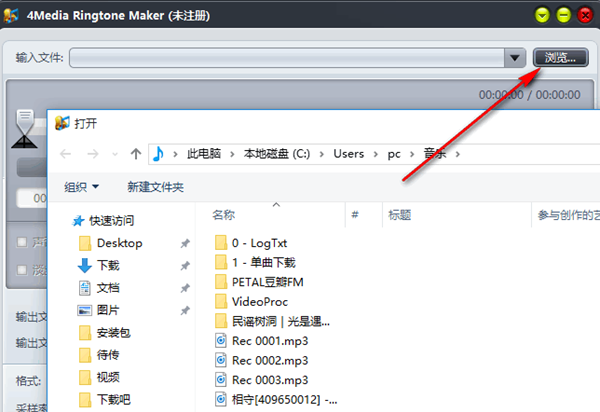Viewport: 600px width, 412px height.
Task: Open the recent locations chevron
Action: [115, 155]
